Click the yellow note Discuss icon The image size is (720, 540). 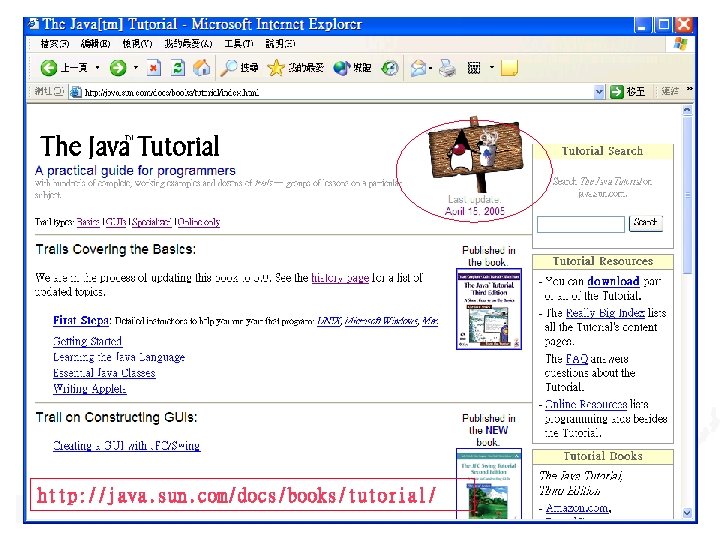509,68
